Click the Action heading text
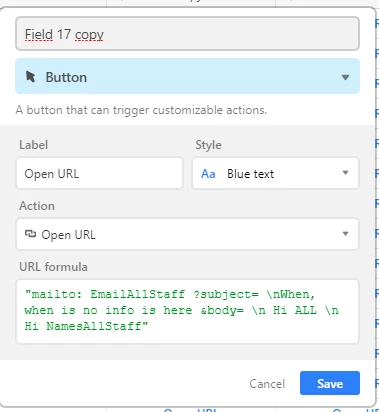Viewport: 379px width, 412px height. point(37,206)
